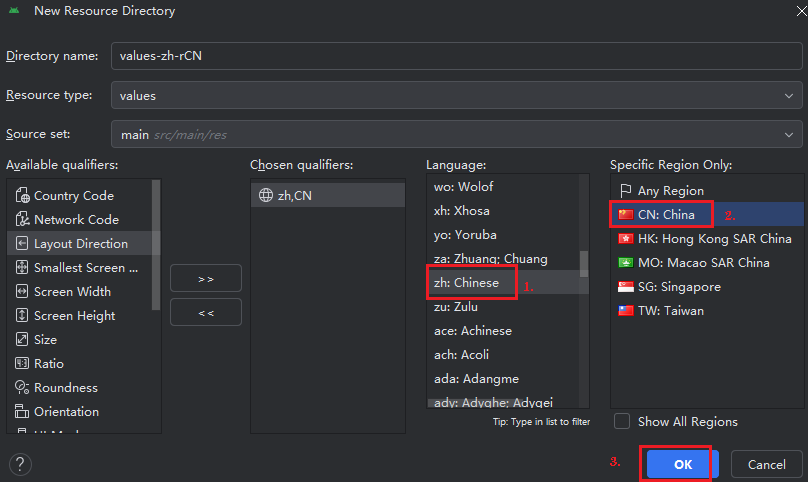Screen dimensions: 808x483
Task: Click the globe icon beside zh,CN
Action: tap(265, 195)
